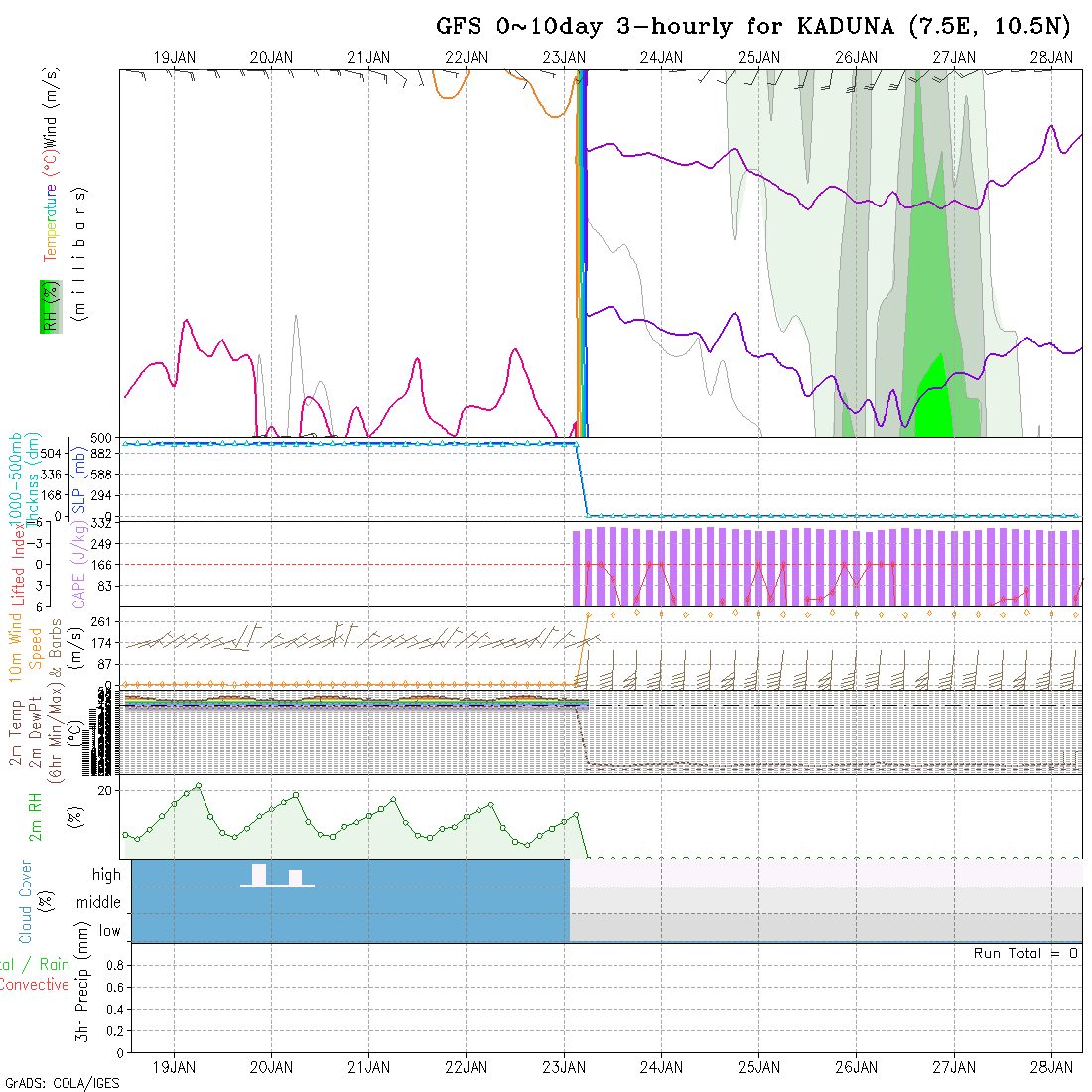
Task: Click the 'middle' cloud level label
Action: coord(98,903)
